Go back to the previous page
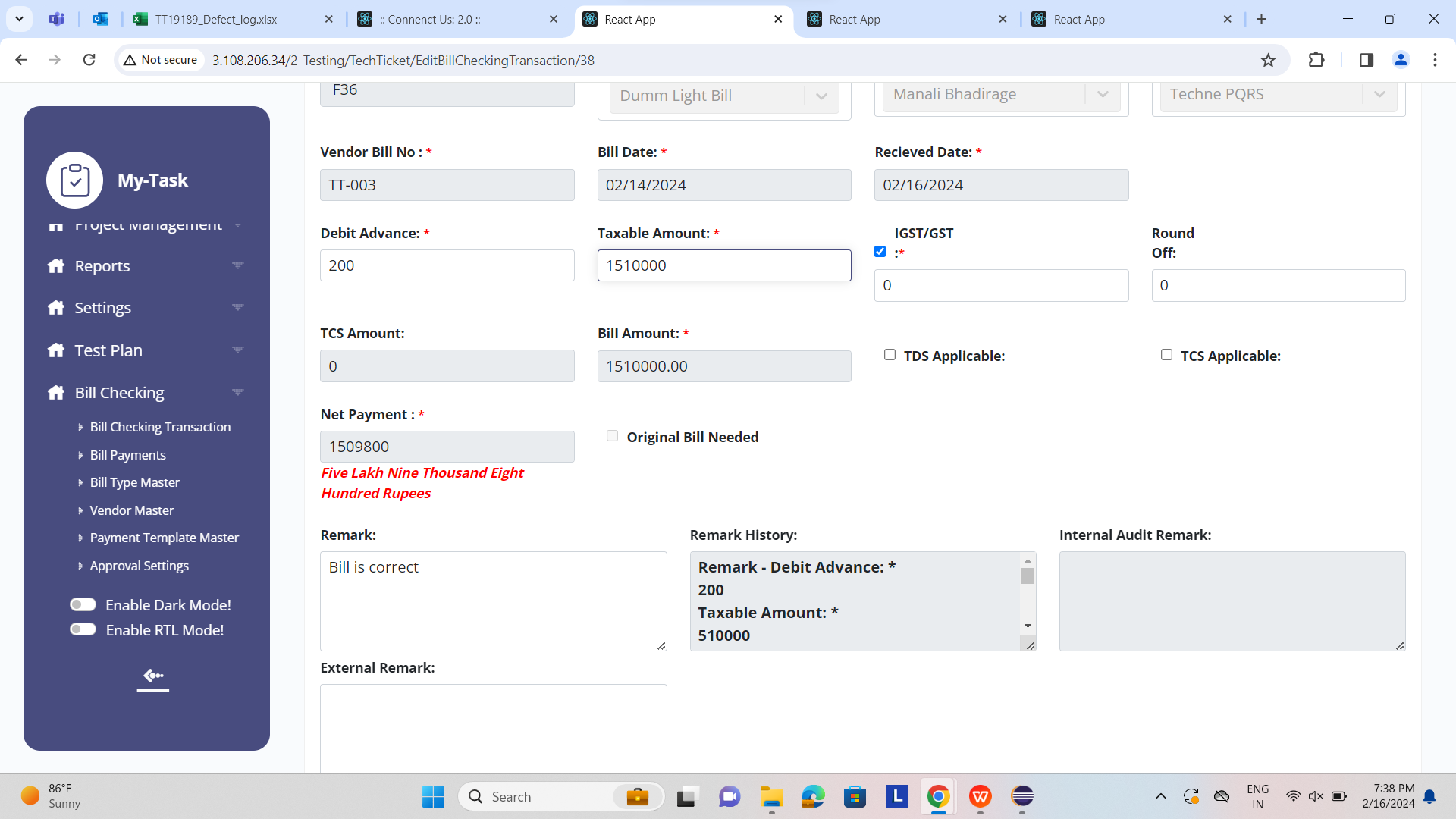This screenshot has height=819, width=1456. coord(21,60)
